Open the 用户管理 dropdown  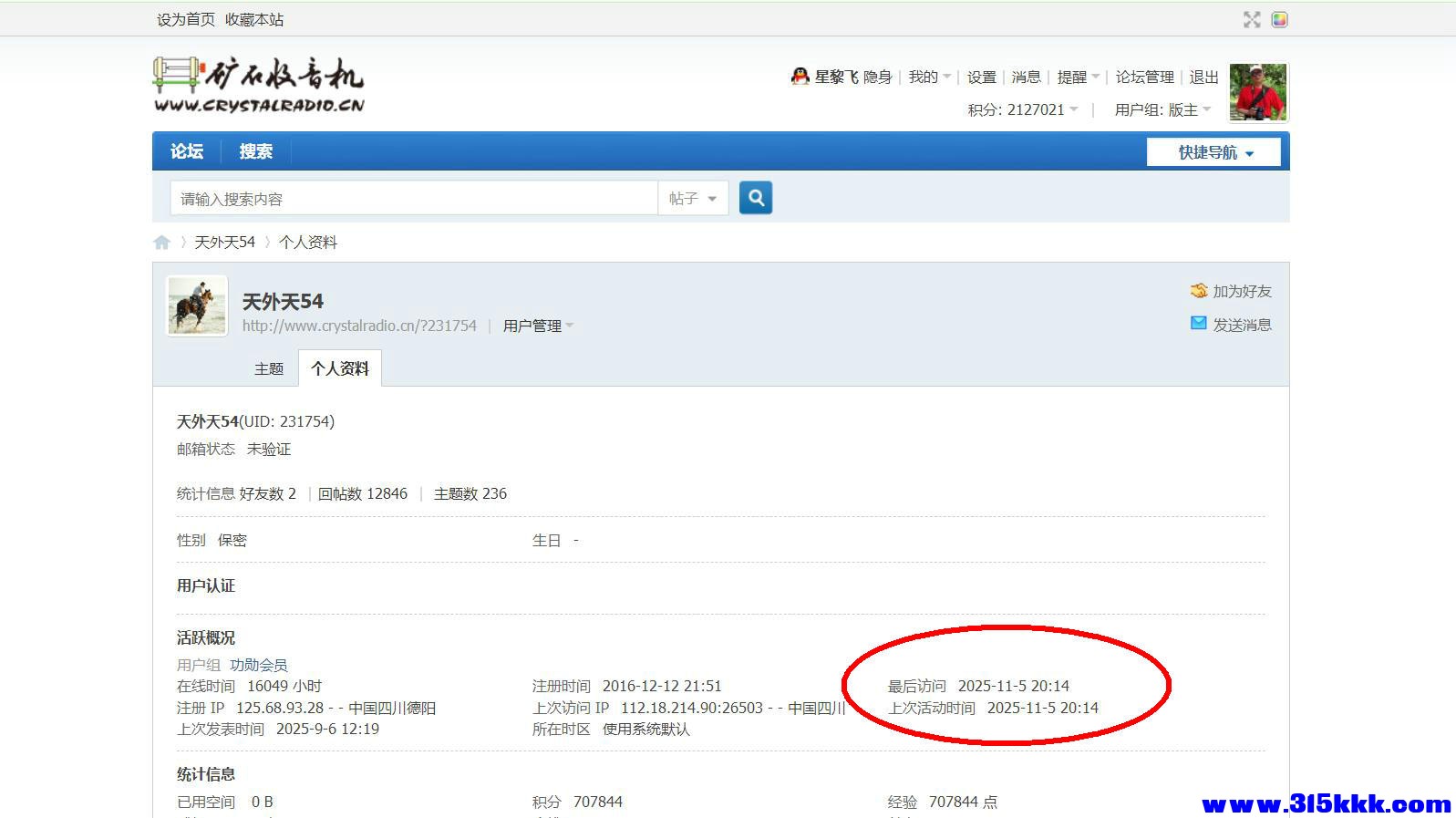[x=538, y=326]
